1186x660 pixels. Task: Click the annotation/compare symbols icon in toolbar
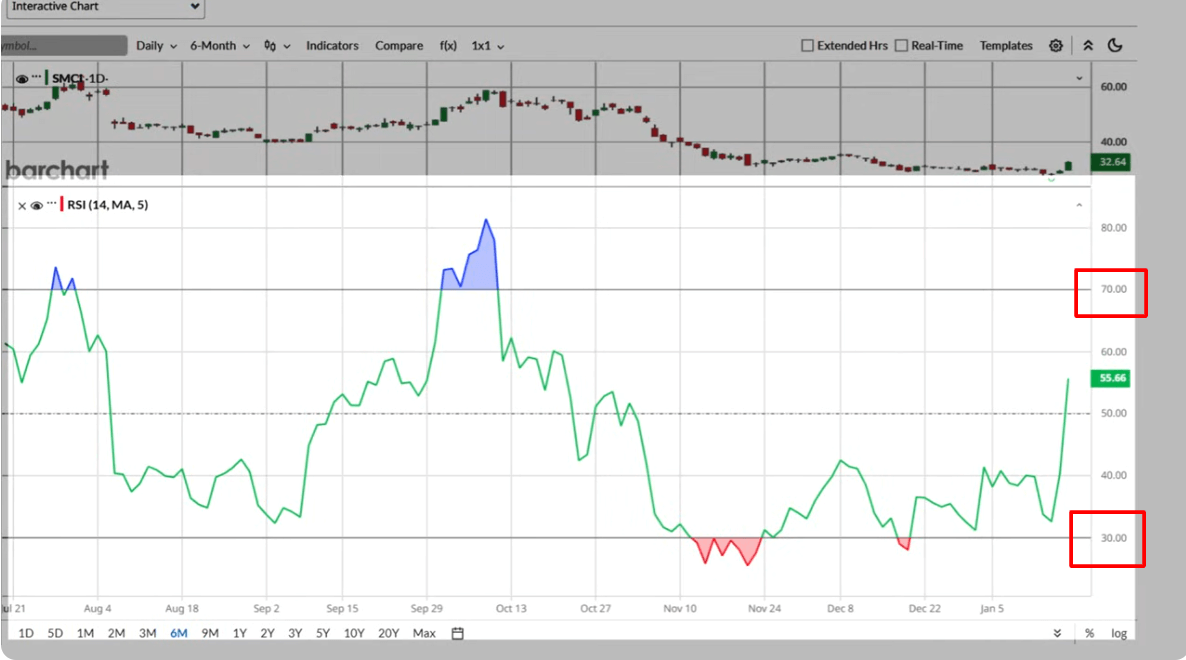click(x=271, y=45)
